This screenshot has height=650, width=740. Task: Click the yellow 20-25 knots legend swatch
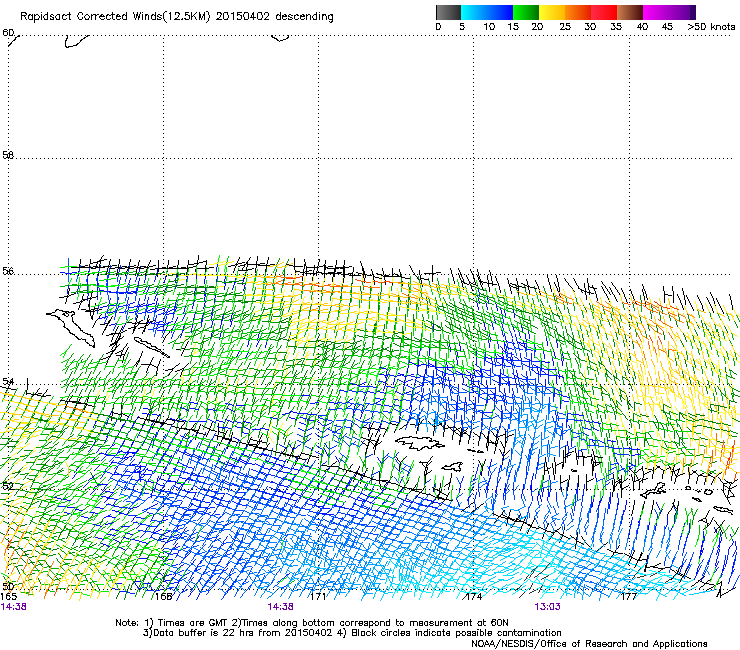coord(552,12)
